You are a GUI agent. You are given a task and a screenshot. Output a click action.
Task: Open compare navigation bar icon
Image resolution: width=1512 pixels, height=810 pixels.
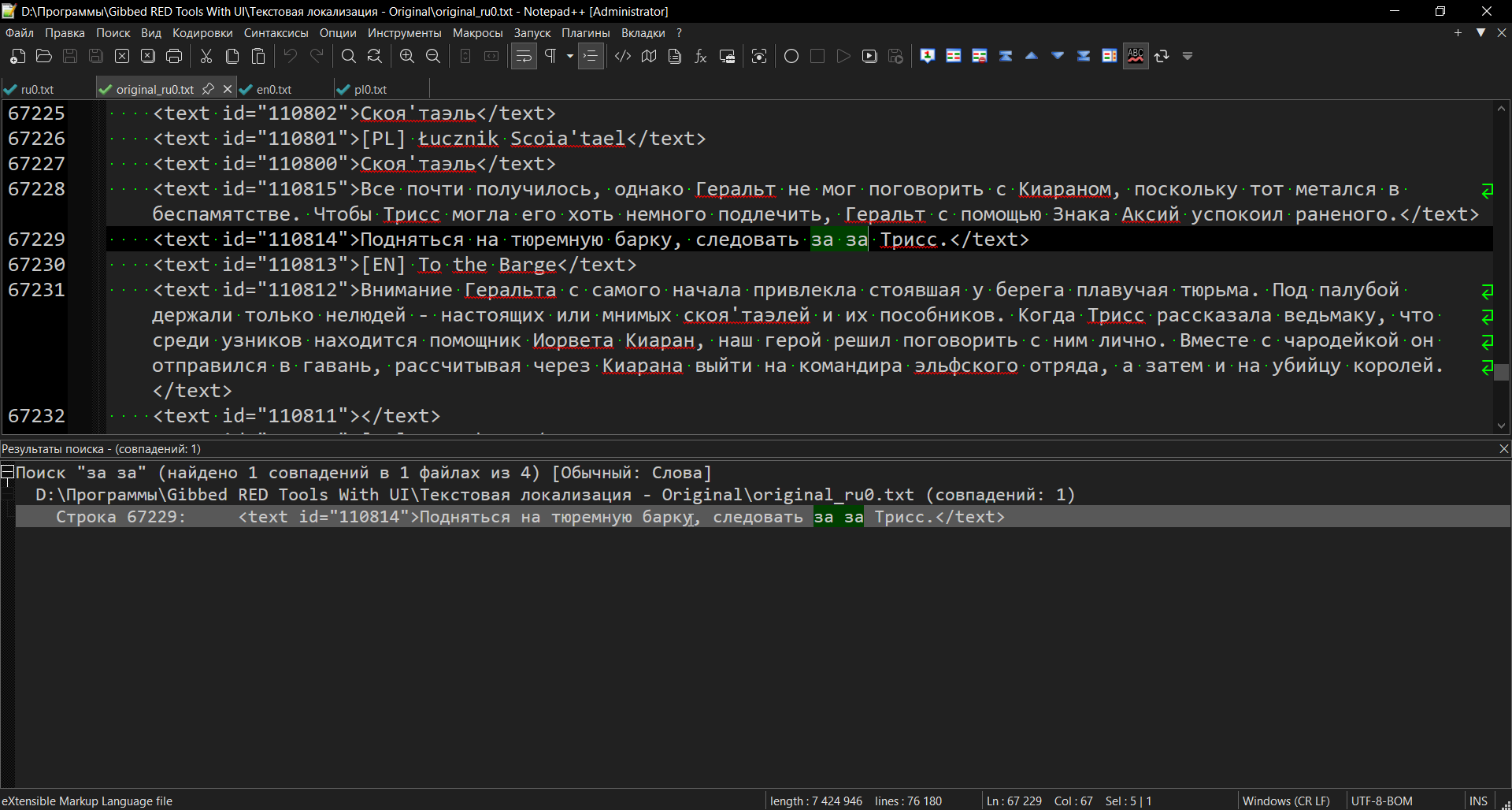pyautogui.click(x=1110, y=56)
